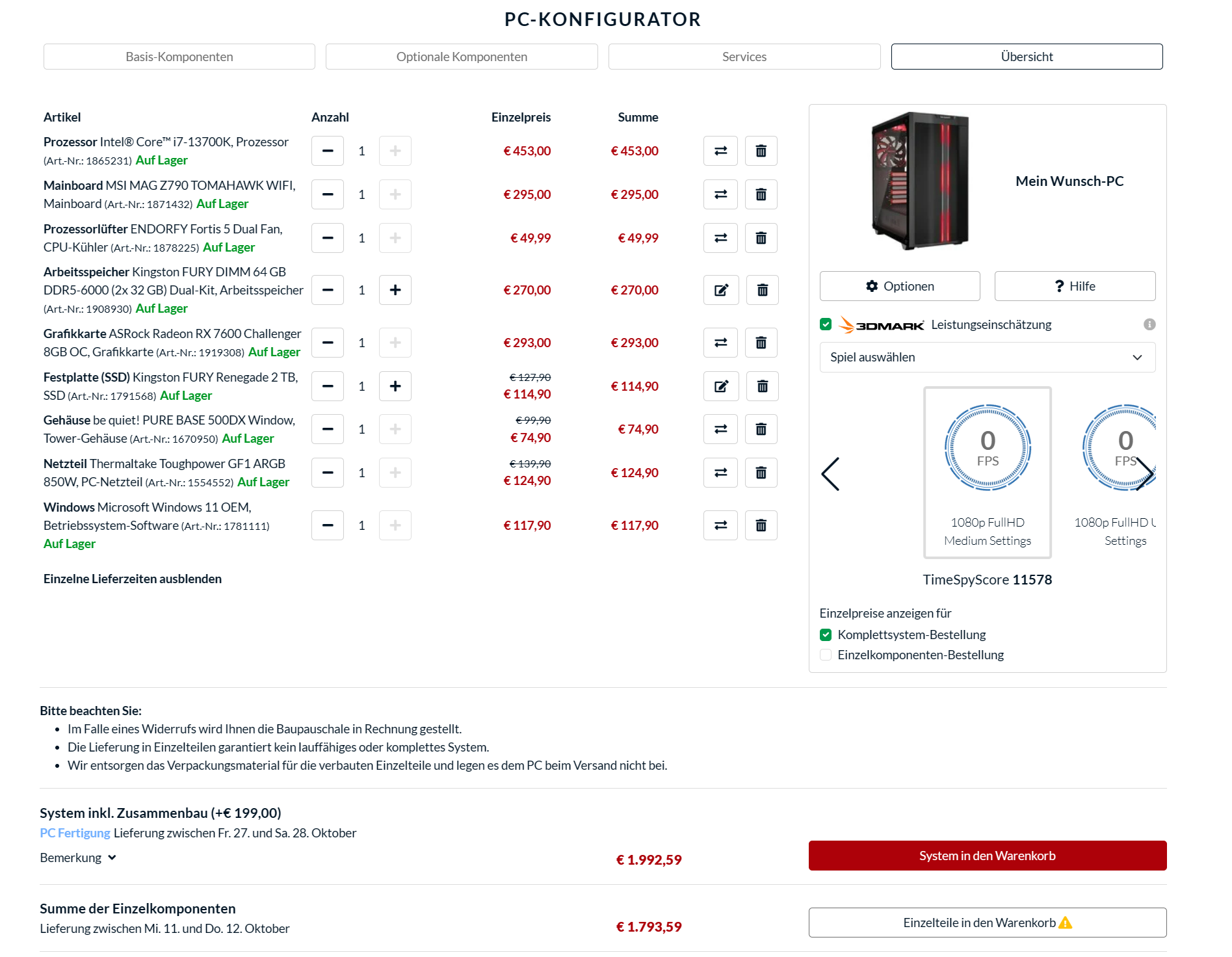The image size is (1232, 957).
Task: Go to the Services tab
Action: (744, 57)
